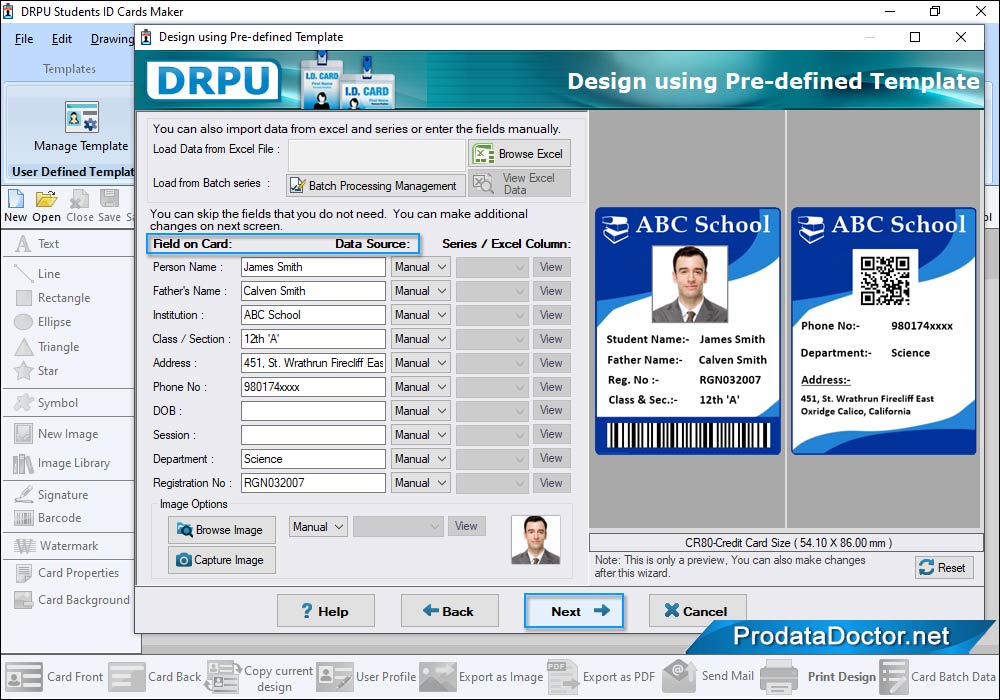Image resolution: width=1000 pixels, height=700 pixels.
Task: Click Browse Image button
Action: click(221, 530)
